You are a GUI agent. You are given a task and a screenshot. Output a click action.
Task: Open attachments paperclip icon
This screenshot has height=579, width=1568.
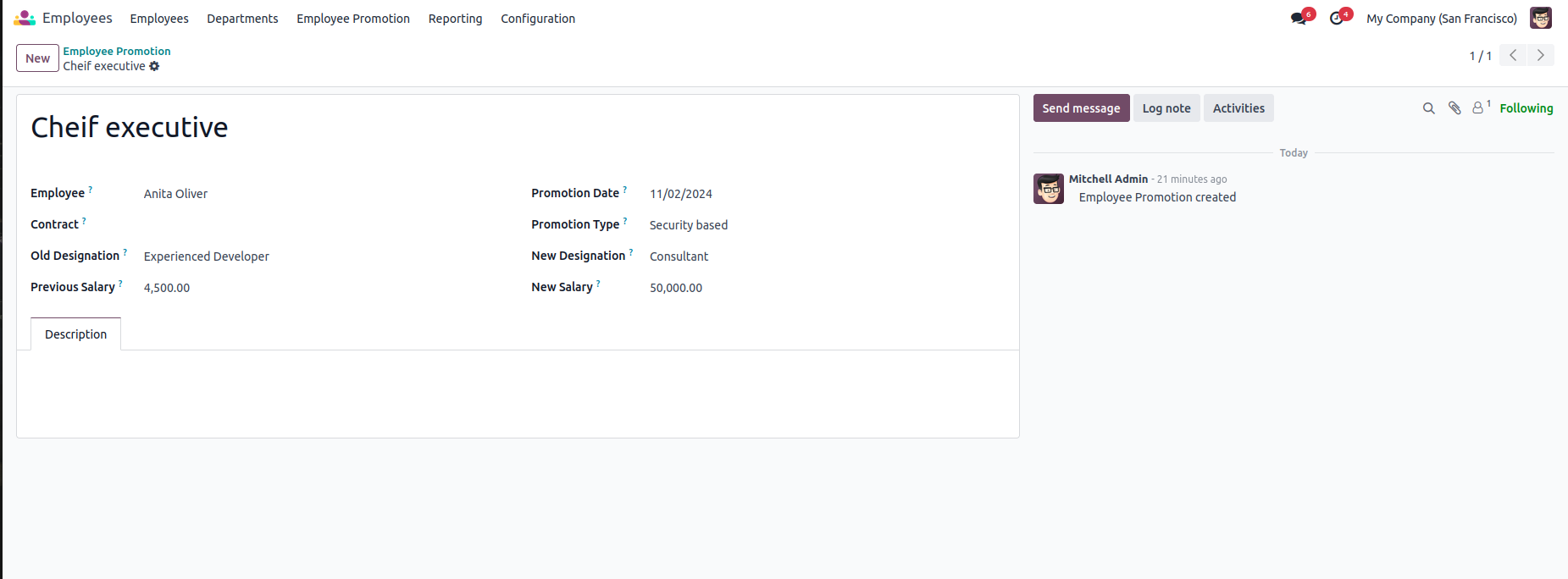[x=1454, y=108]
